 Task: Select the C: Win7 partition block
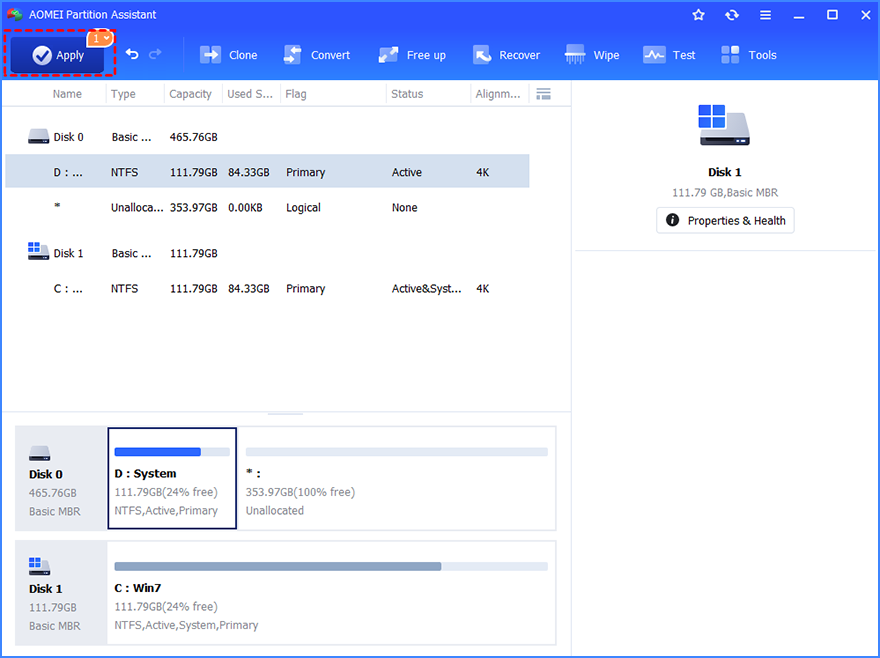coord(331,593)
